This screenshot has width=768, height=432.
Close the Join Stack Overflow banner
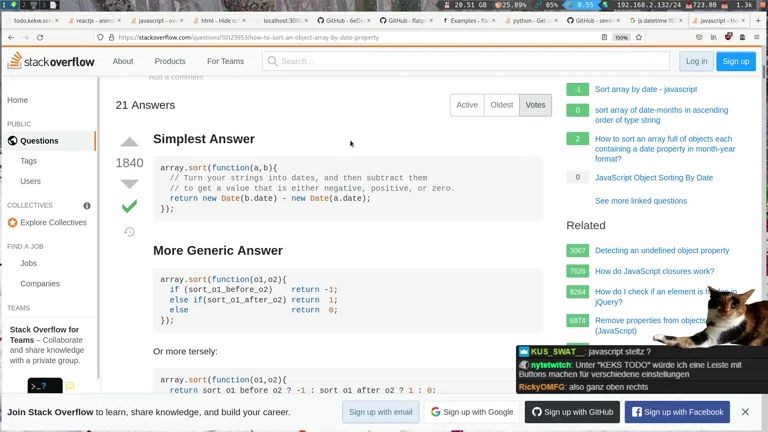pos(745,412)
